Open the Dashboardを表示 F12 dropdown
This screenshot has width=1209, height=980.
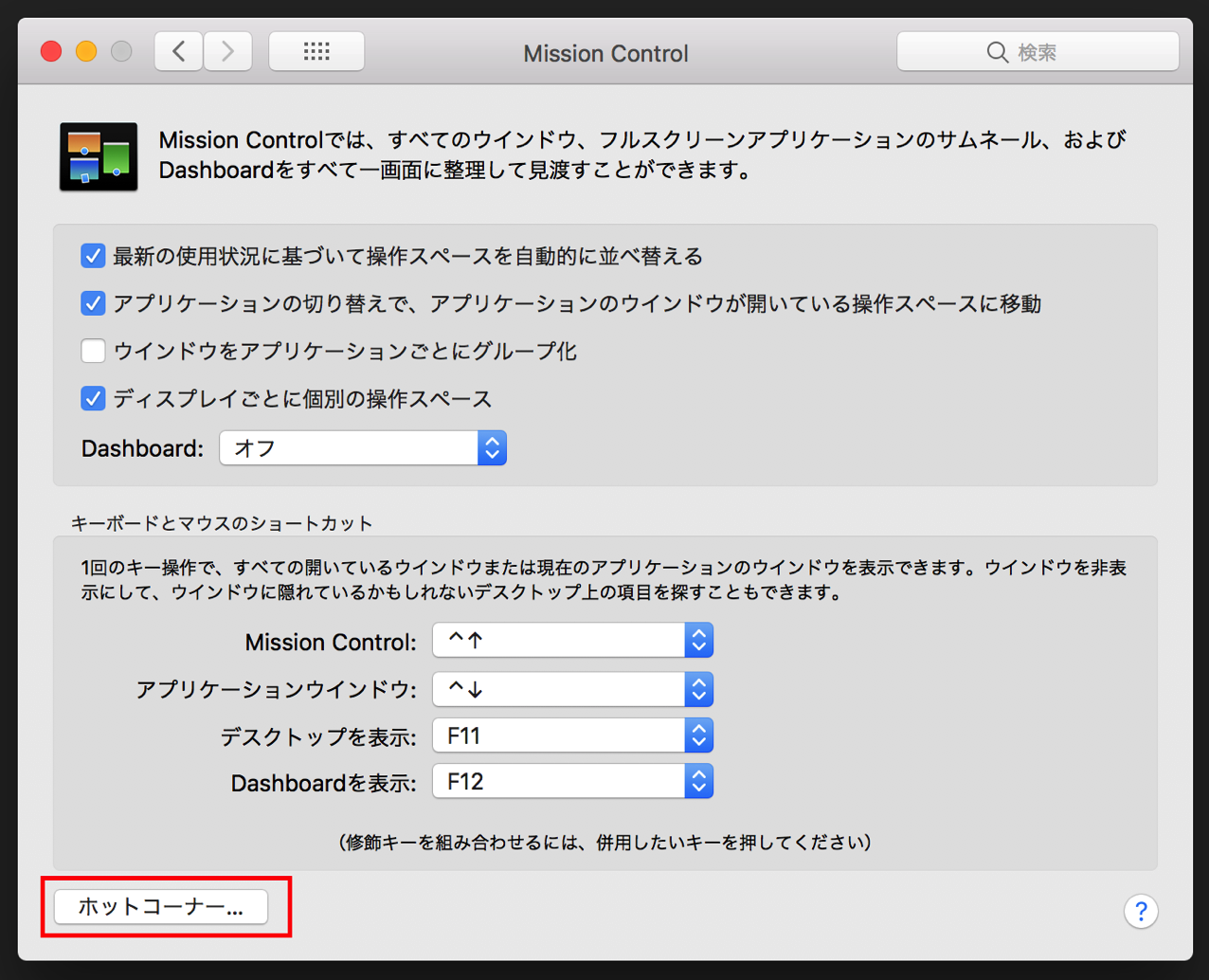[572, 782]
